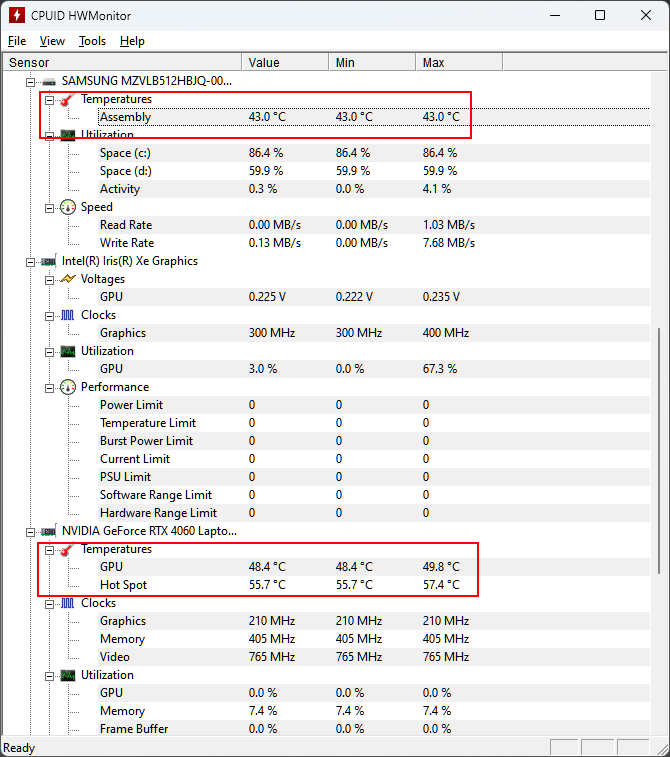Click the Voltages lightning icon
670x757 pixels.
pyautogui.click(x=68, y=279)
